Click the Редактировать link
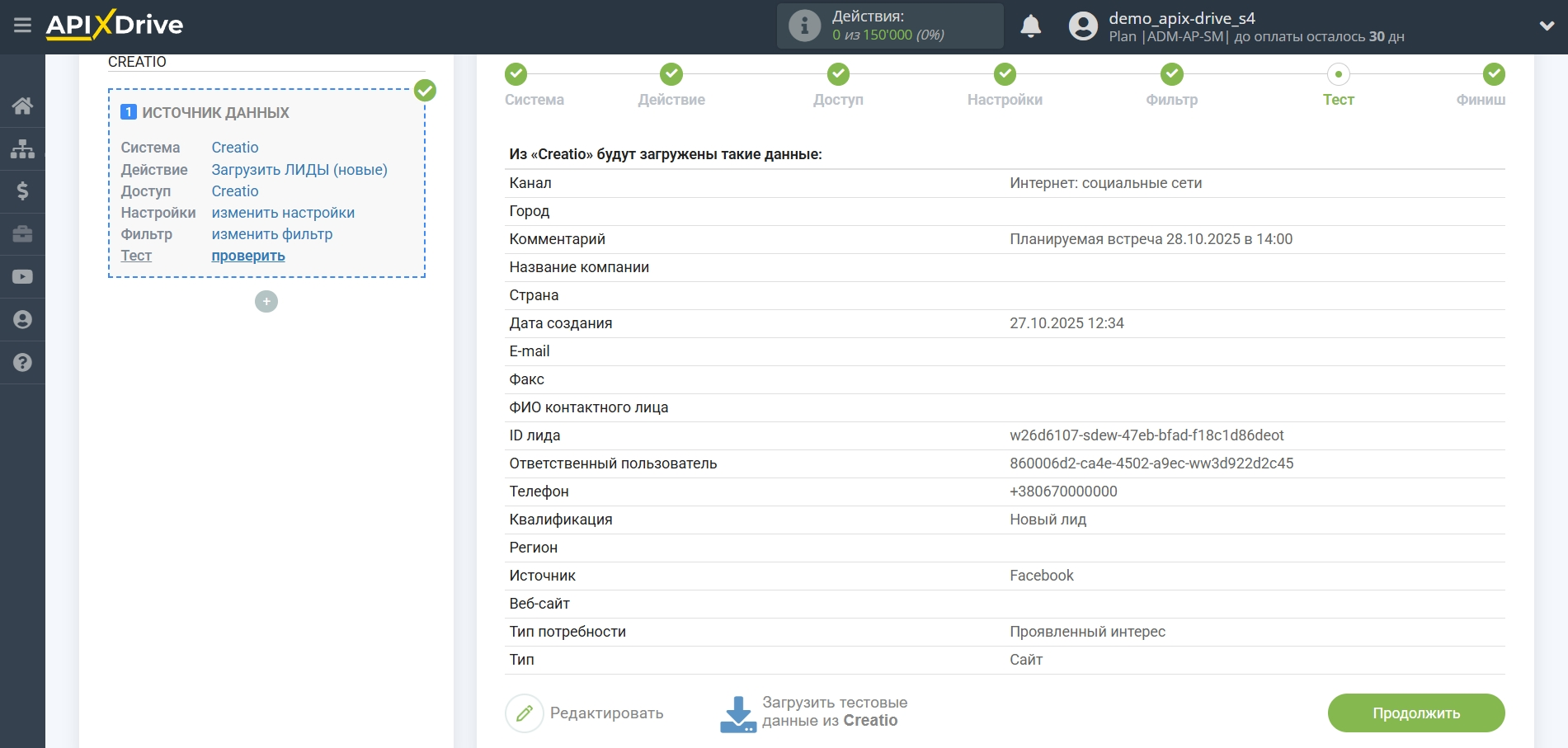 click(x=606, y=713)
